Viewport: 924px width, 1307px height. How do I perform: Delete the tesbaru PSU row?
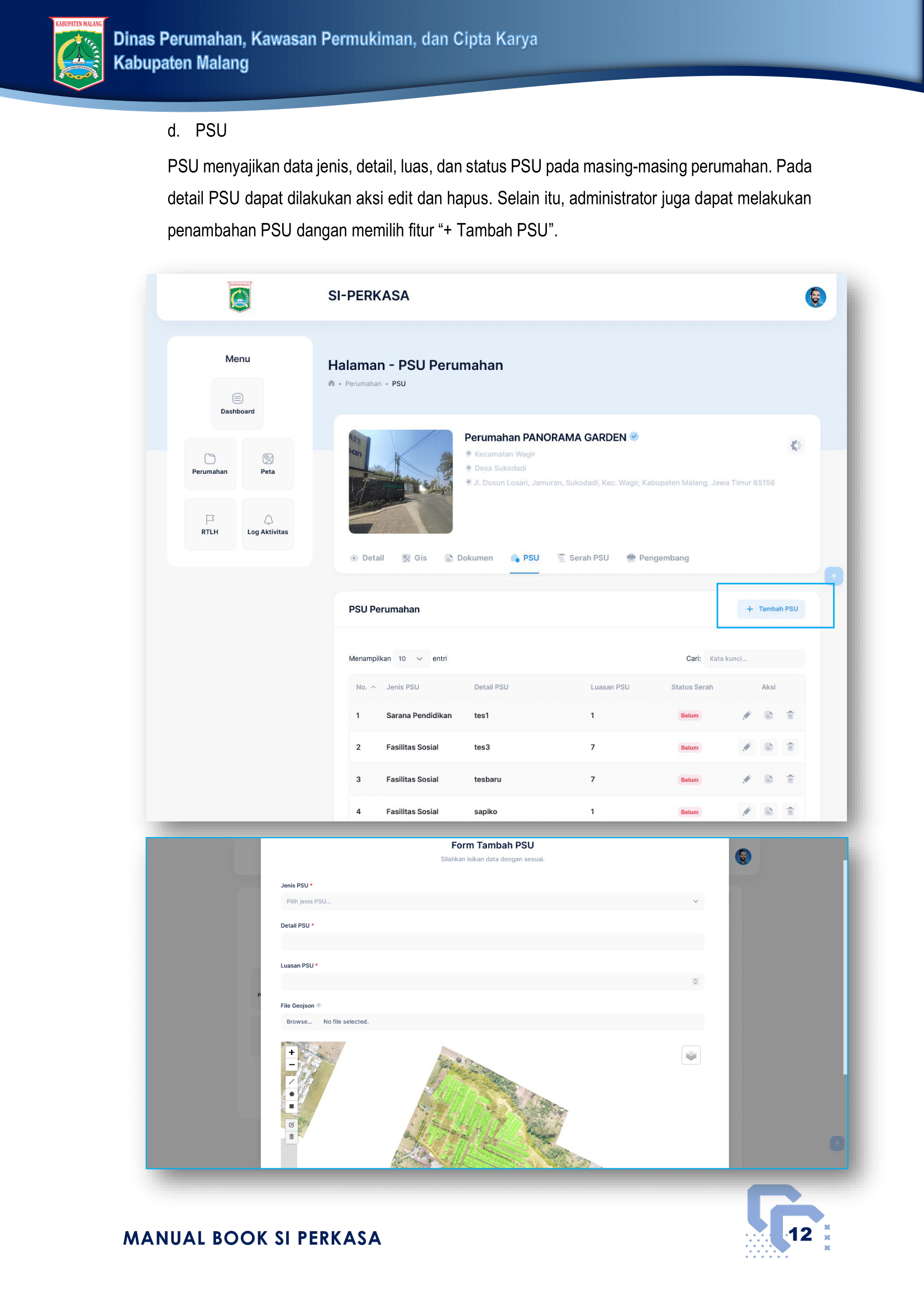tap(790, 779)
